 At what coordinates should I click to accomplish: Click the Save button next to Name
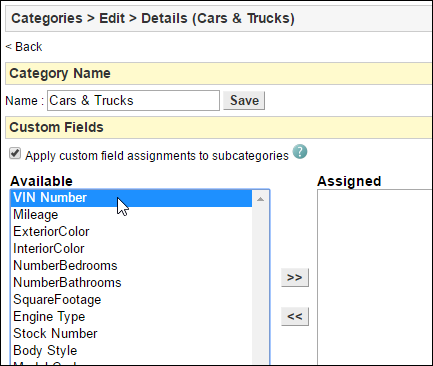tap(244, 100)
